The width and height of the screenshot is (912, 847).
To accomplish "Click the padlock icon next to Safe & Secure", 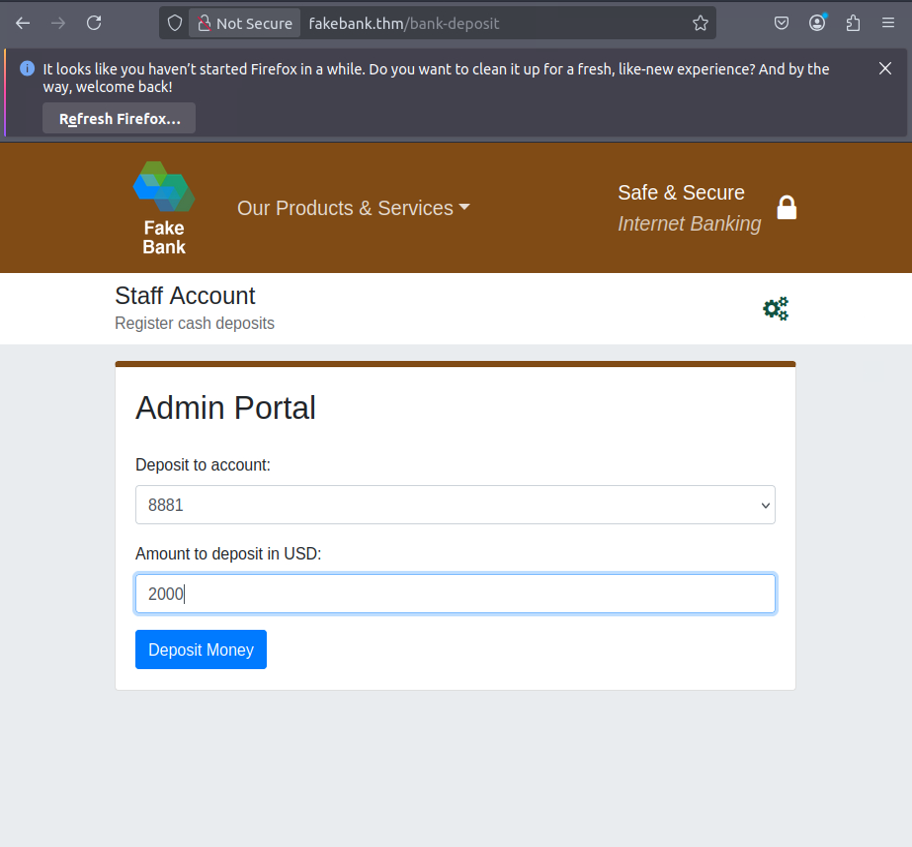I will (x=786, y=208).
